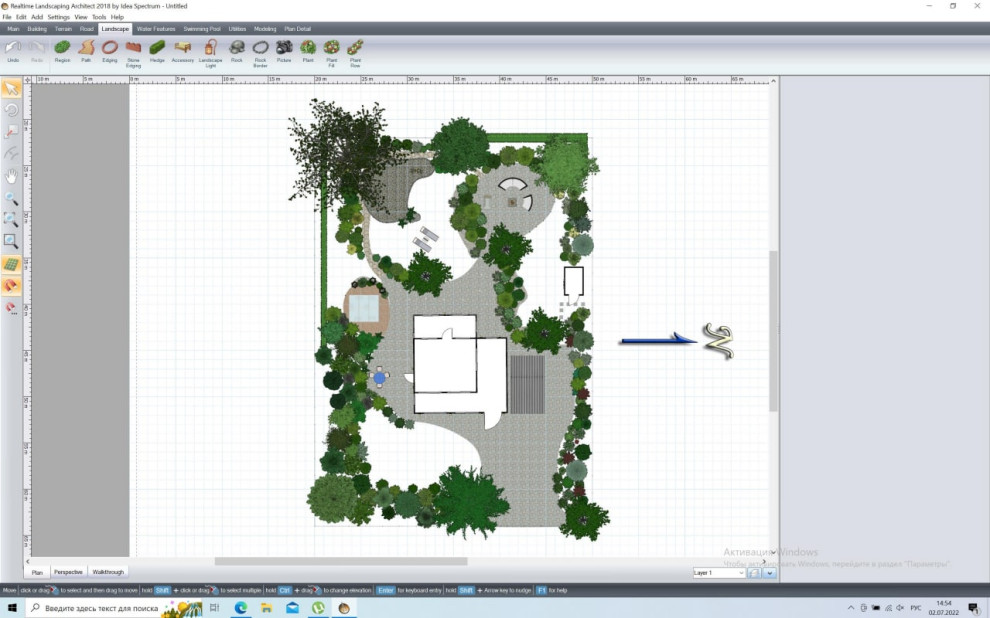Select the Region tool in Landscape ribbon
The image size is (990, 618).
click(x=62, y=50)
